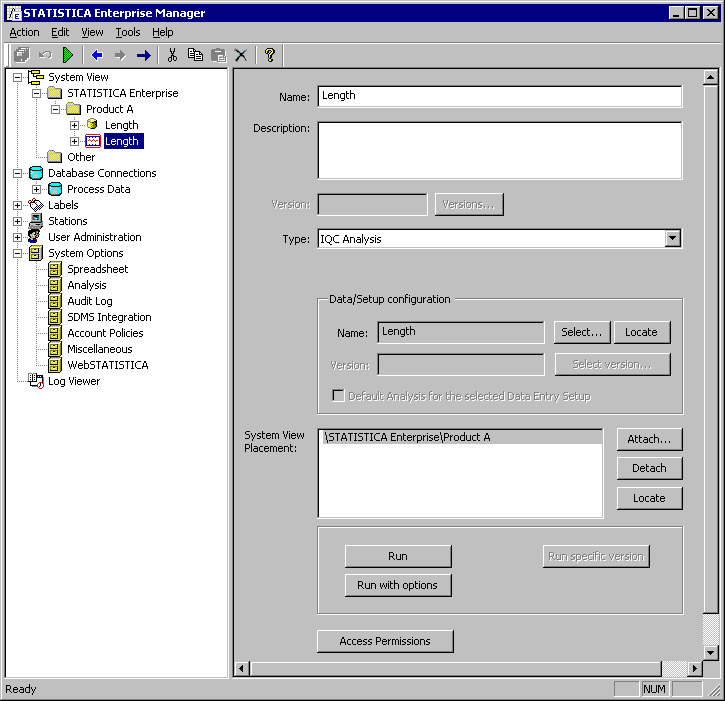The image size is (725, 701).
Task: Click into the Description text box
Action: coord(499,150)
